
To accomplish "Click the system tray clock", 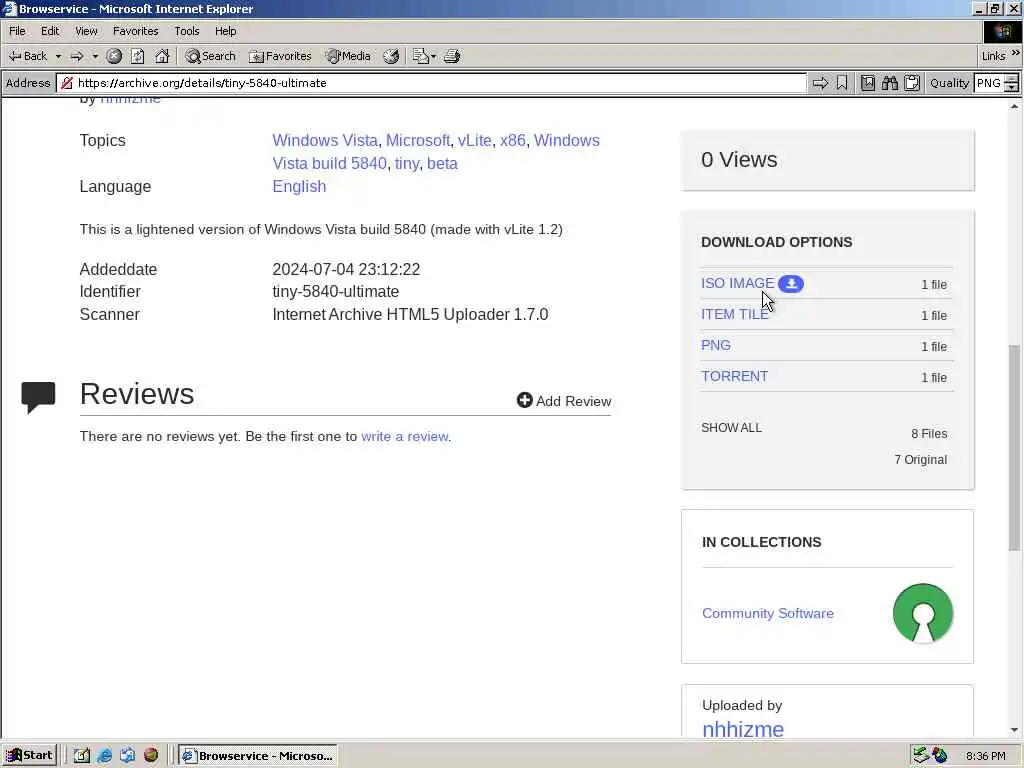I will click(x=985, y=756).
